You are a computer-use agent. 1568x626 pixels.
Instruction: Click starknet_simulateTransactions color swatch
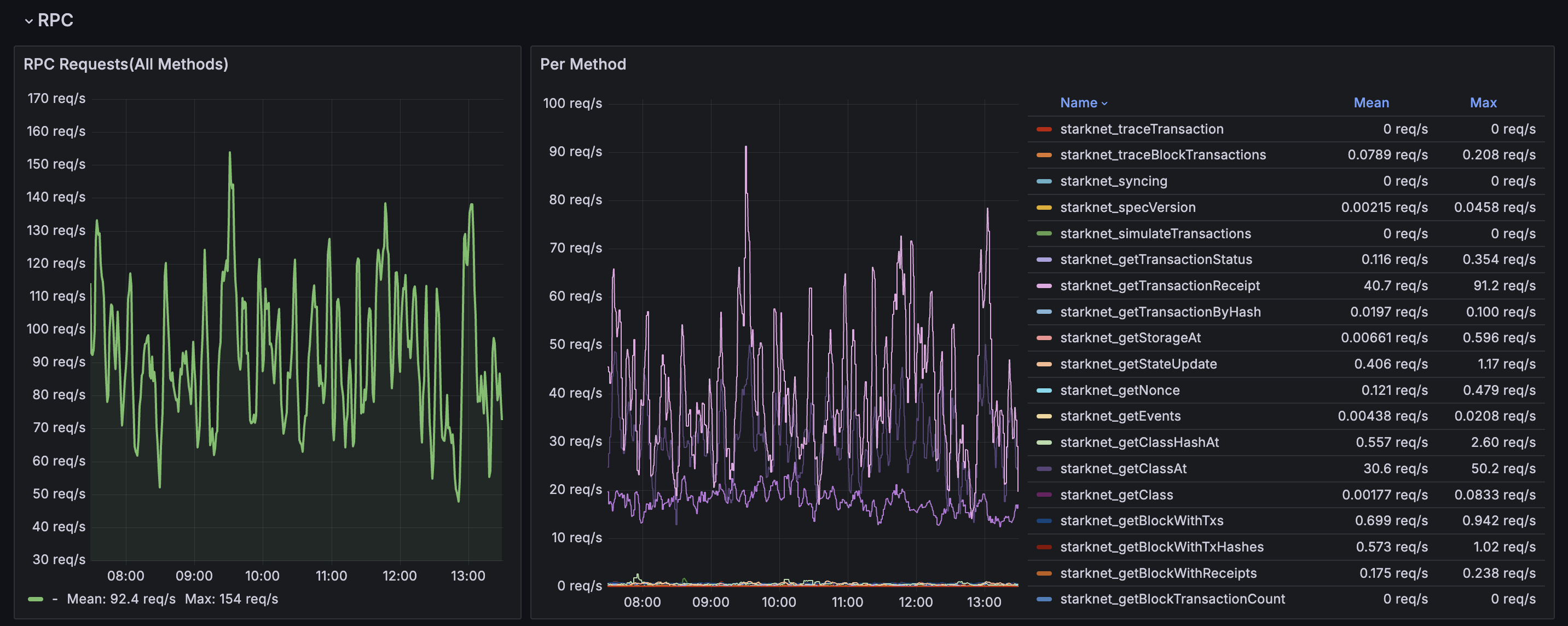1044,234
